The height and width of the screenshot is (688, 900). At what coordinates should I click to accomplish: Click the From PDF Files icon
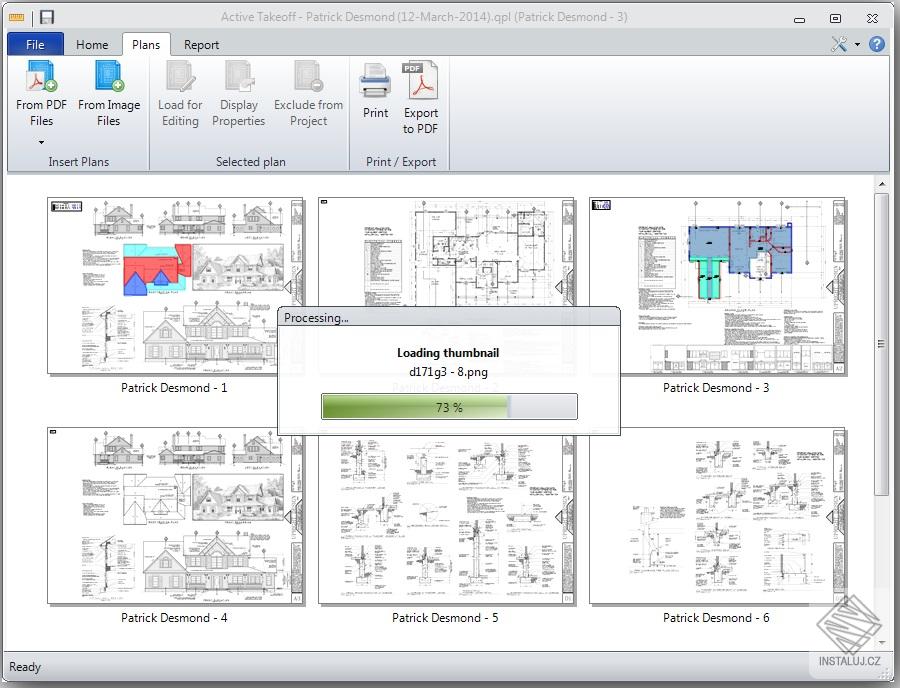click(41, 77)
